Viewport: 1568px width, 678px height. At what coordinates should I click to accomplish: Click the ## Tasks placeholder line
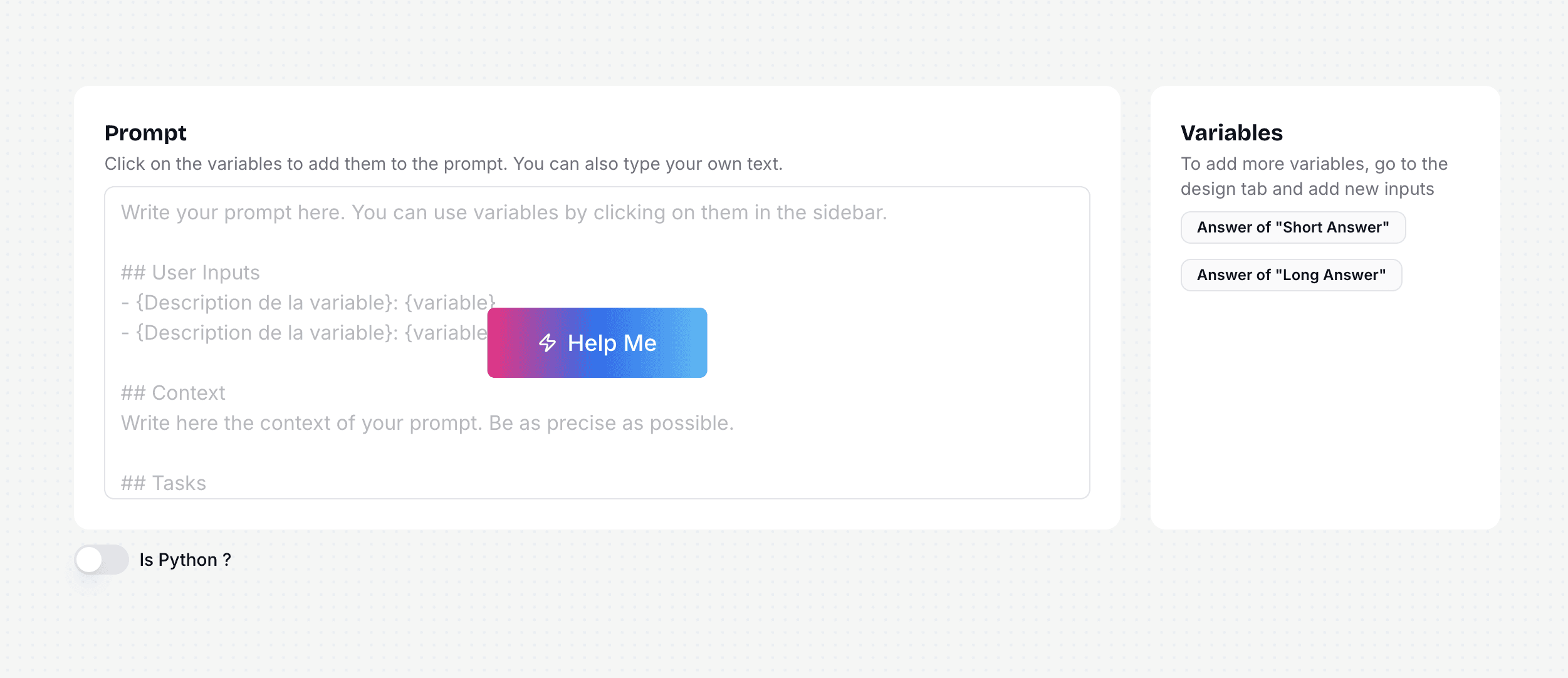click(x=164, y=483)
